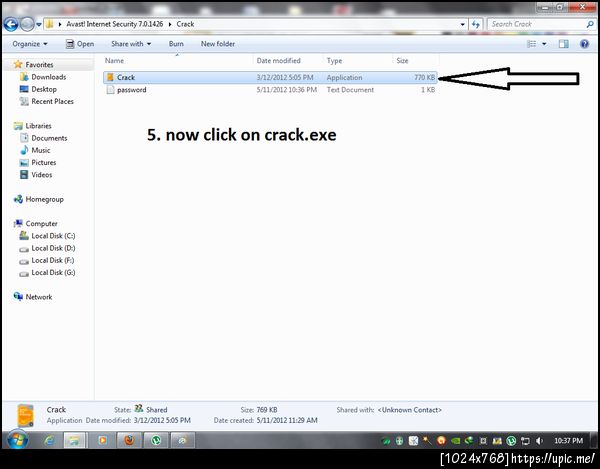The width and height of the screenshot is (600, 469).
Task: Click the refresh button beside address bar
Action: click(476, 24)
